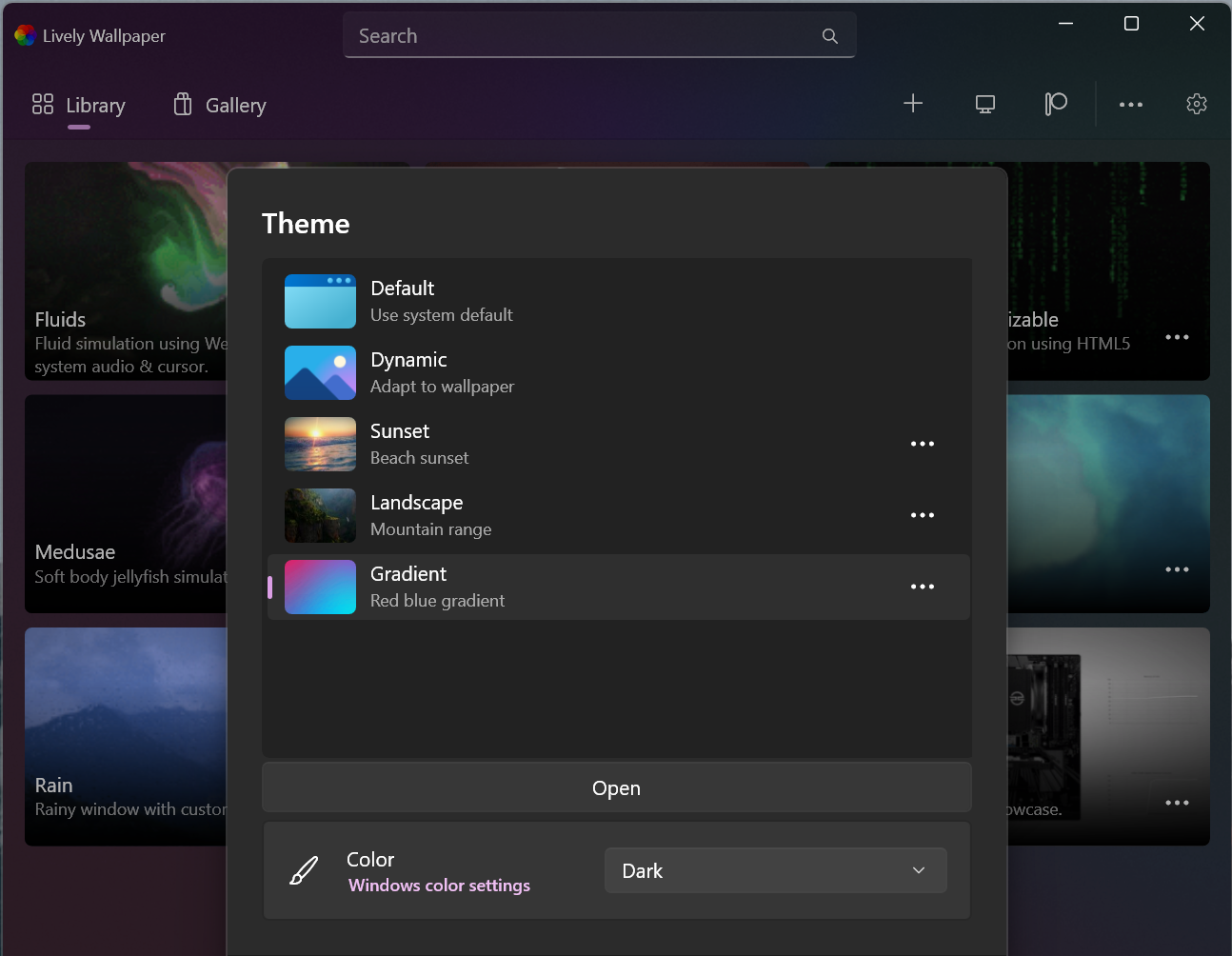Switch to the Library tab
Screen dimensions: 1232x956
point(78,105)
